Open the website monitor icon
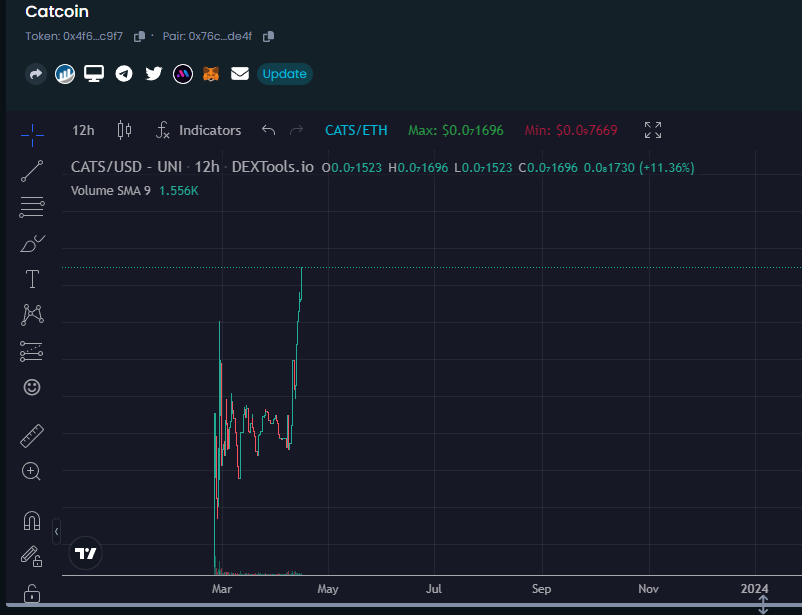 tap(94, 74)
